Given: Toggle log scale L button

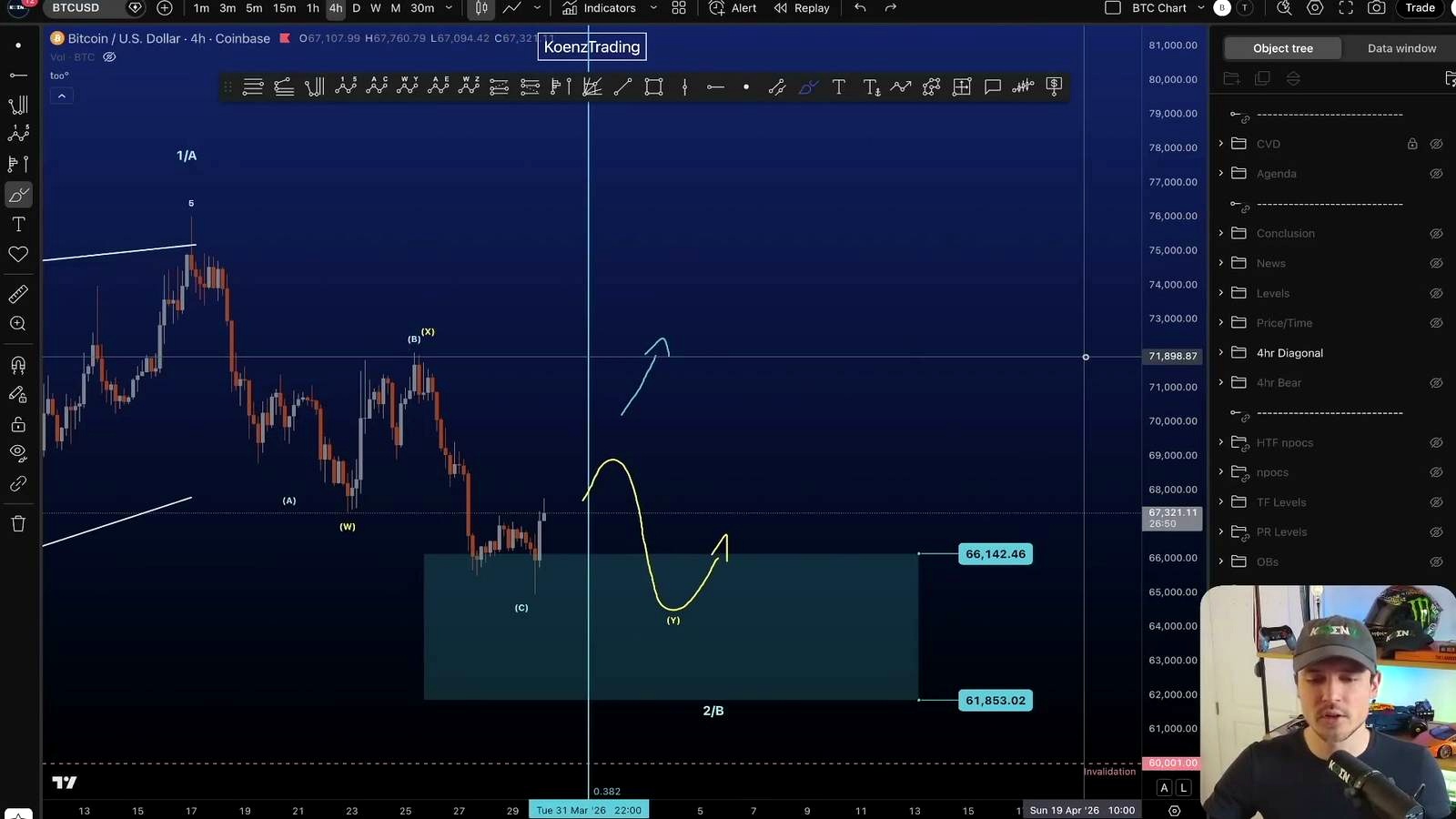Looking at the screenshot, I should [1183, 788].
